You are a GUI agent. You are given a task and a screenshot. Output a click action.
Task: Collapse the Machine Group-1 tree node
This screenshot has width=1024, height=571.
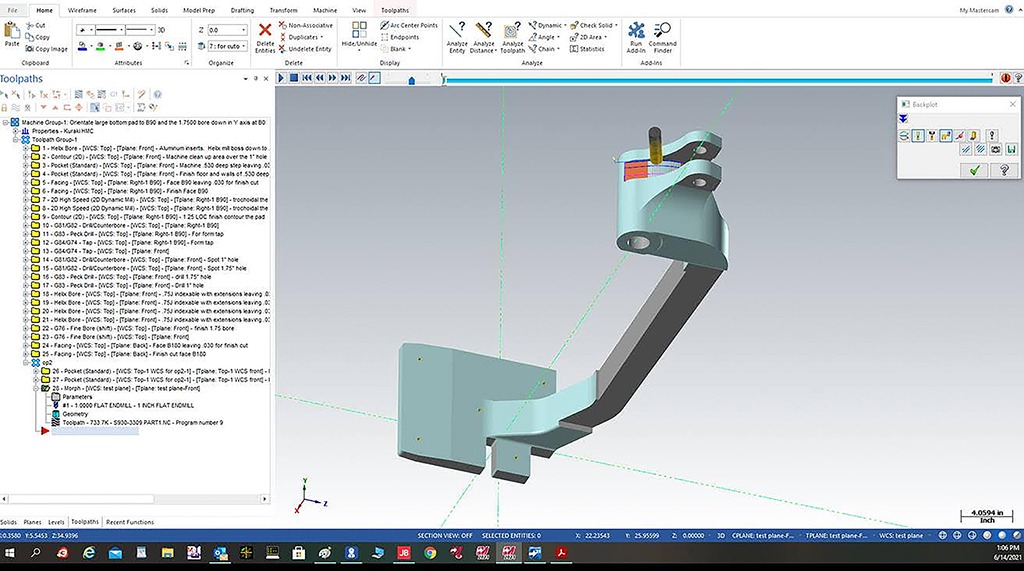point(5,122)
